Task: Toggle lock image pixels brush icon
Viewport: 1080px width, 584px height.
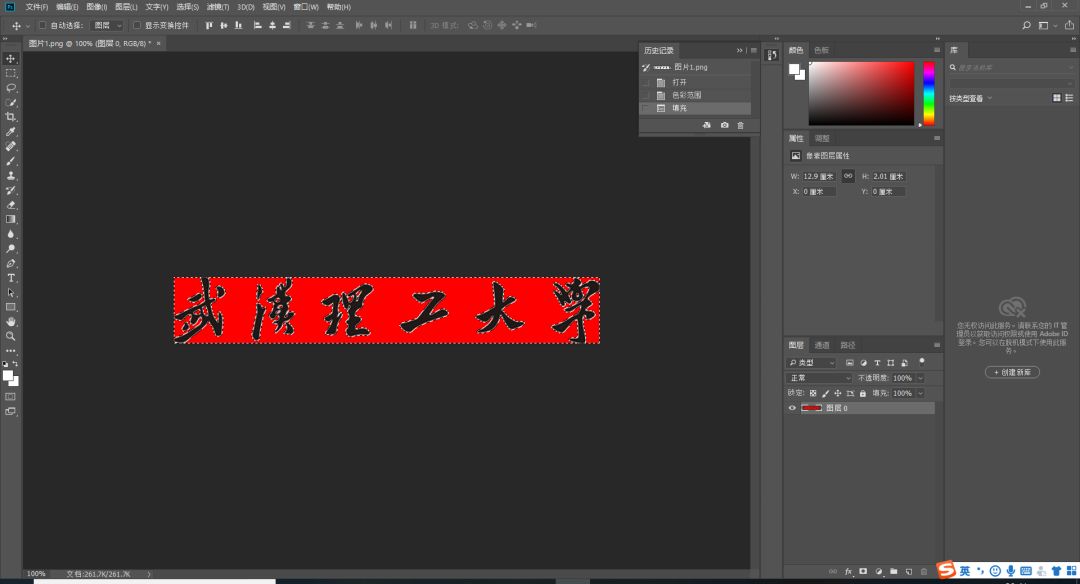Action: pyautogui.click(x=825, y=393)
